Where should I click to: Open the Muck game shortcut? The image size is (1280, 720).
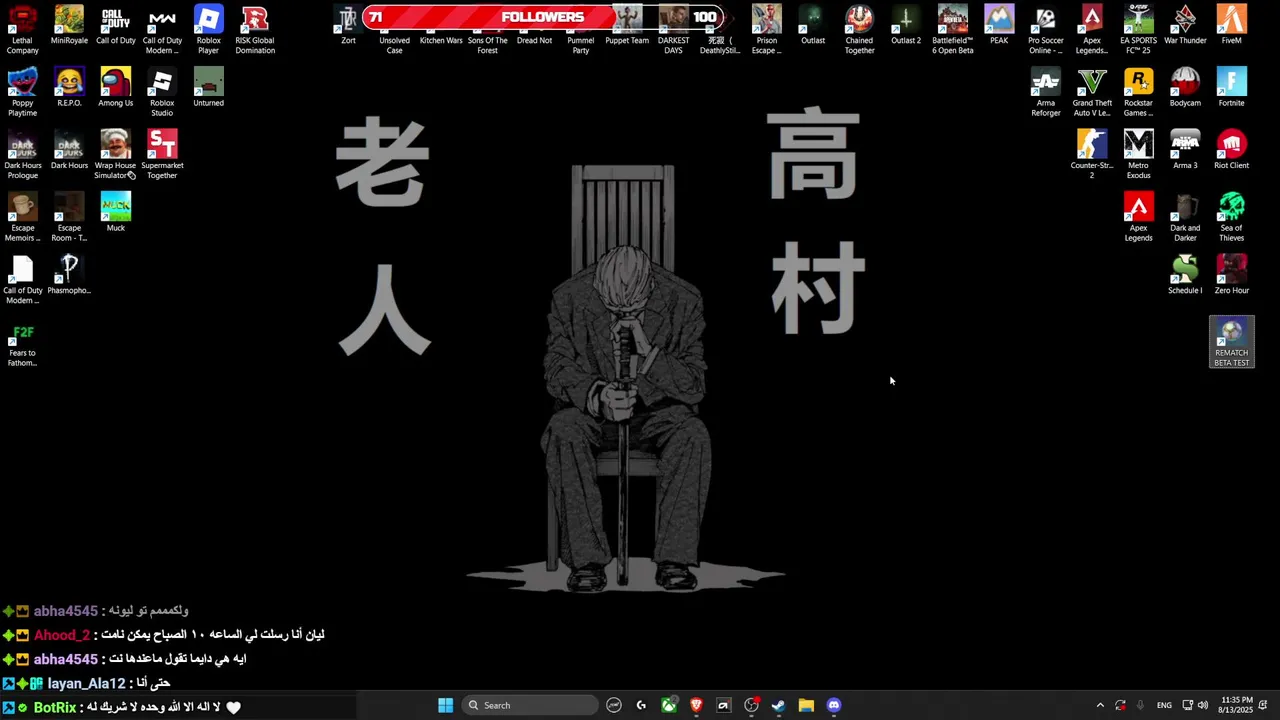[115, 211]
